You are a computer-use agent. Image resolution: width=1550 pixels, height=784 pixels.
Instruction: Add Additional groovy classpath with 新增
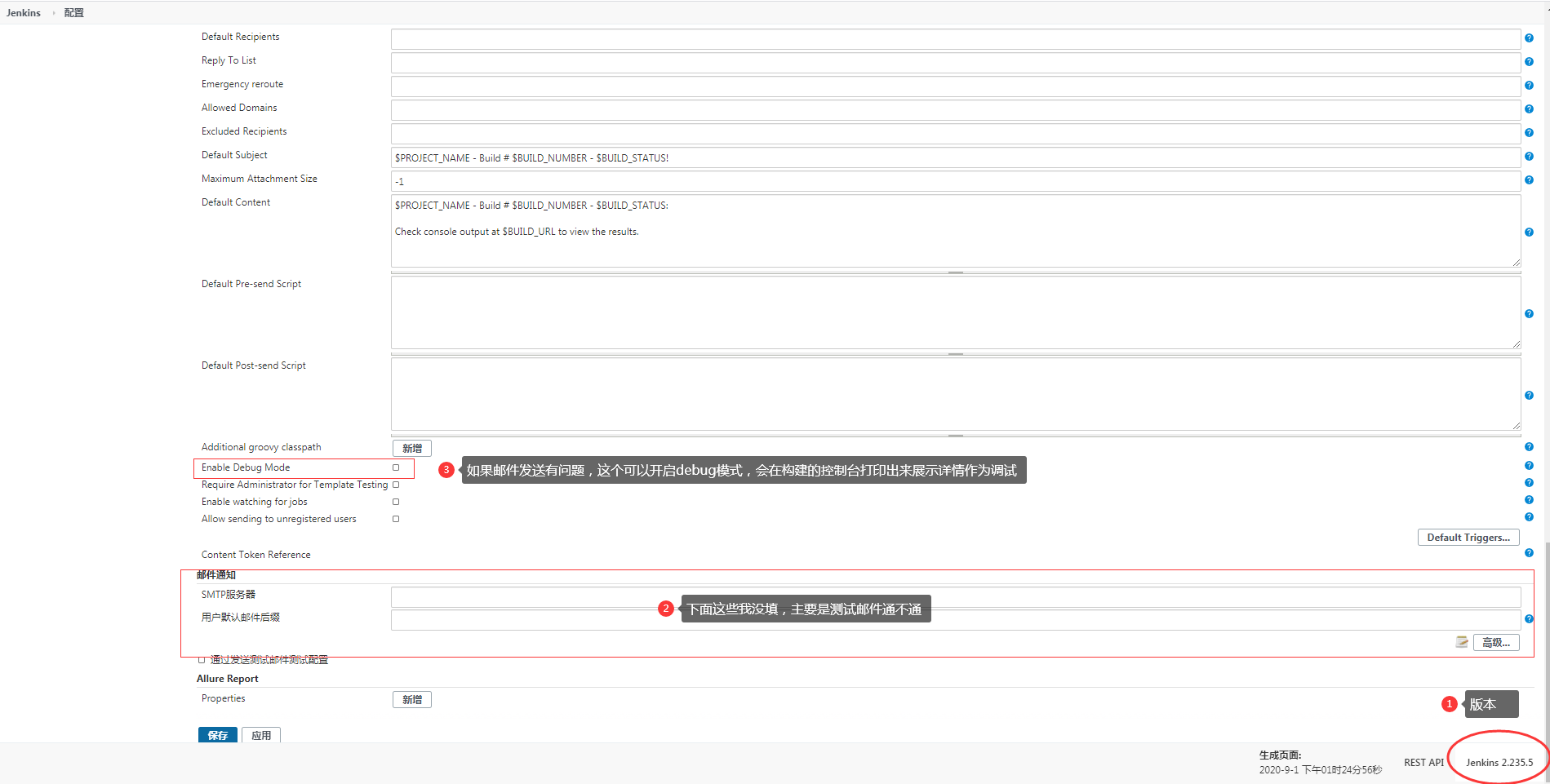click(411, 448)
